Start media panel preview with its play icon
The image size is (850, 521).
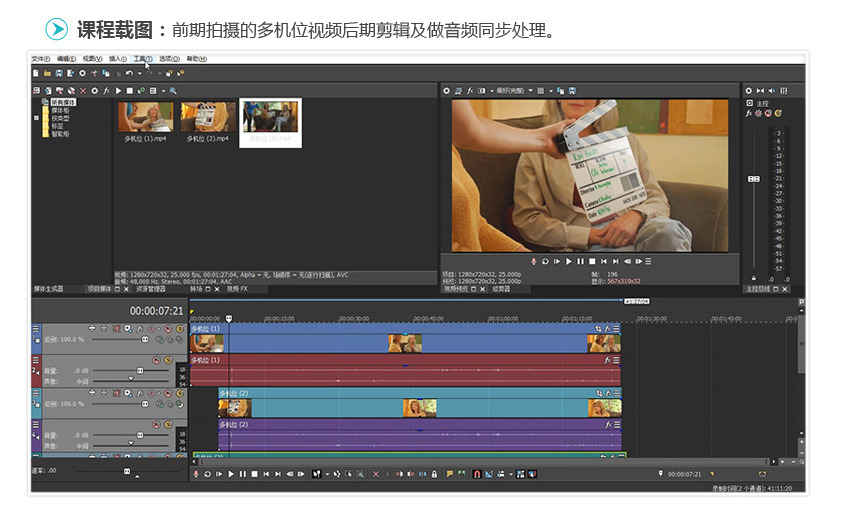click(x=118, y=91)
